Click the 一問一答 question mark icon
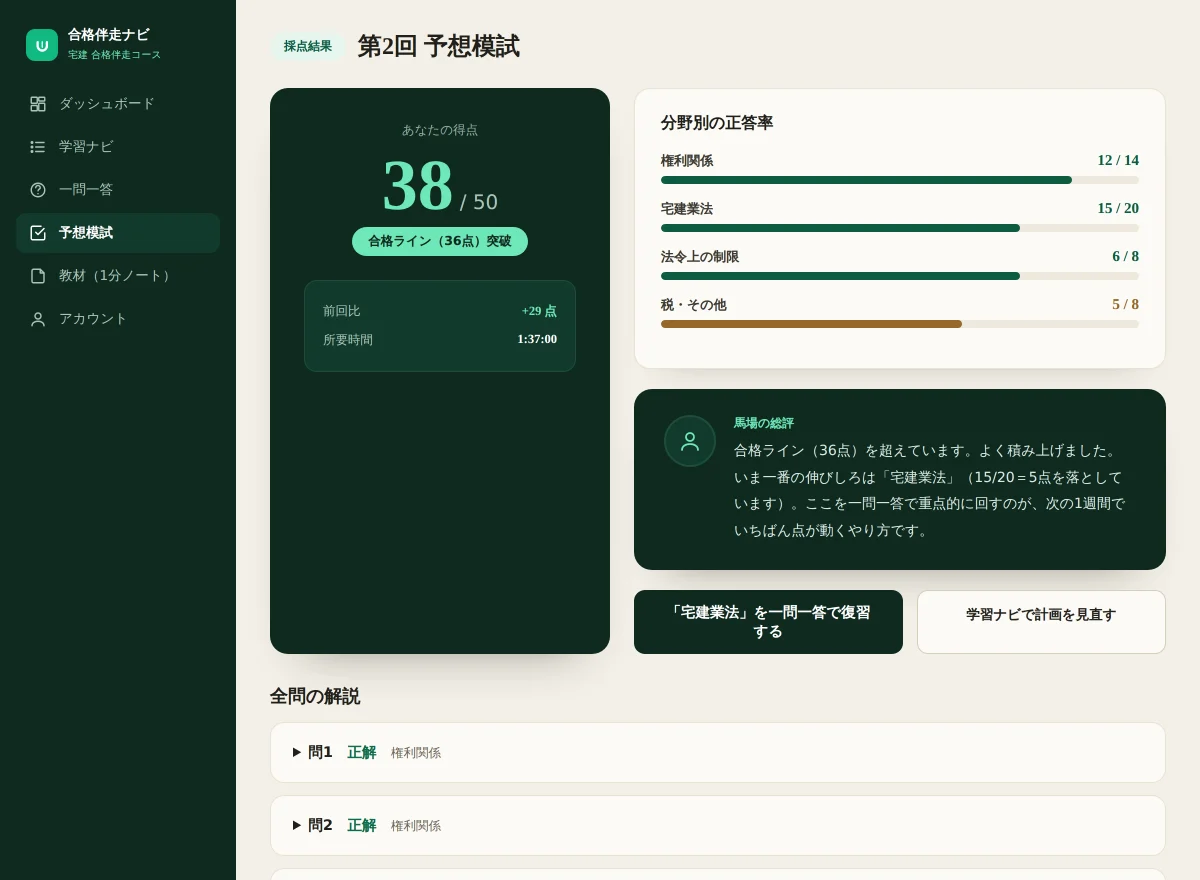Screen dimensions: 1200x880 point(38,190)
